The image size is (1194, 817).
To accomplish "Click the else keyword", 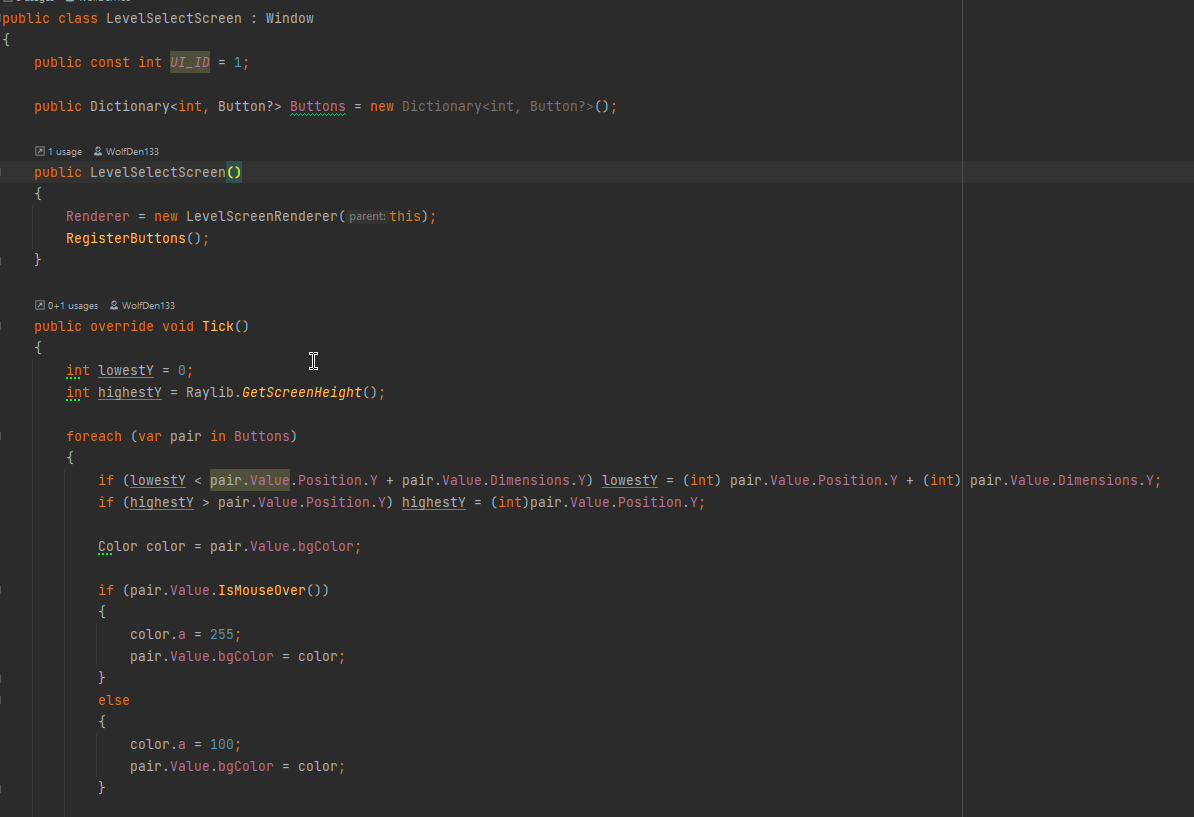I will point(113,701).
